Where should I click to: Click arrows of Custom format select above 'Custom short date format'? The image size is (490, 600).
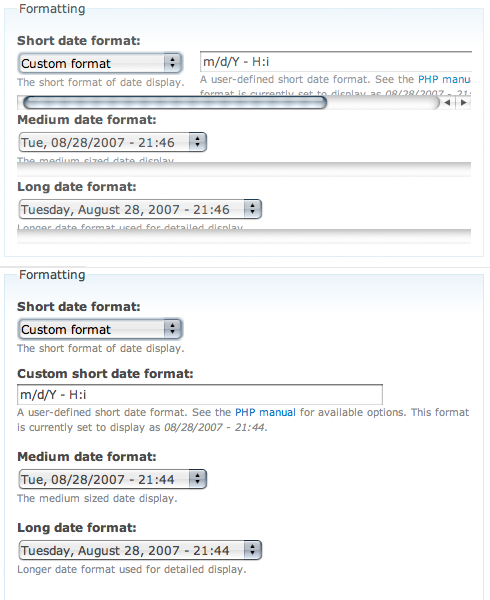point(173,329)
